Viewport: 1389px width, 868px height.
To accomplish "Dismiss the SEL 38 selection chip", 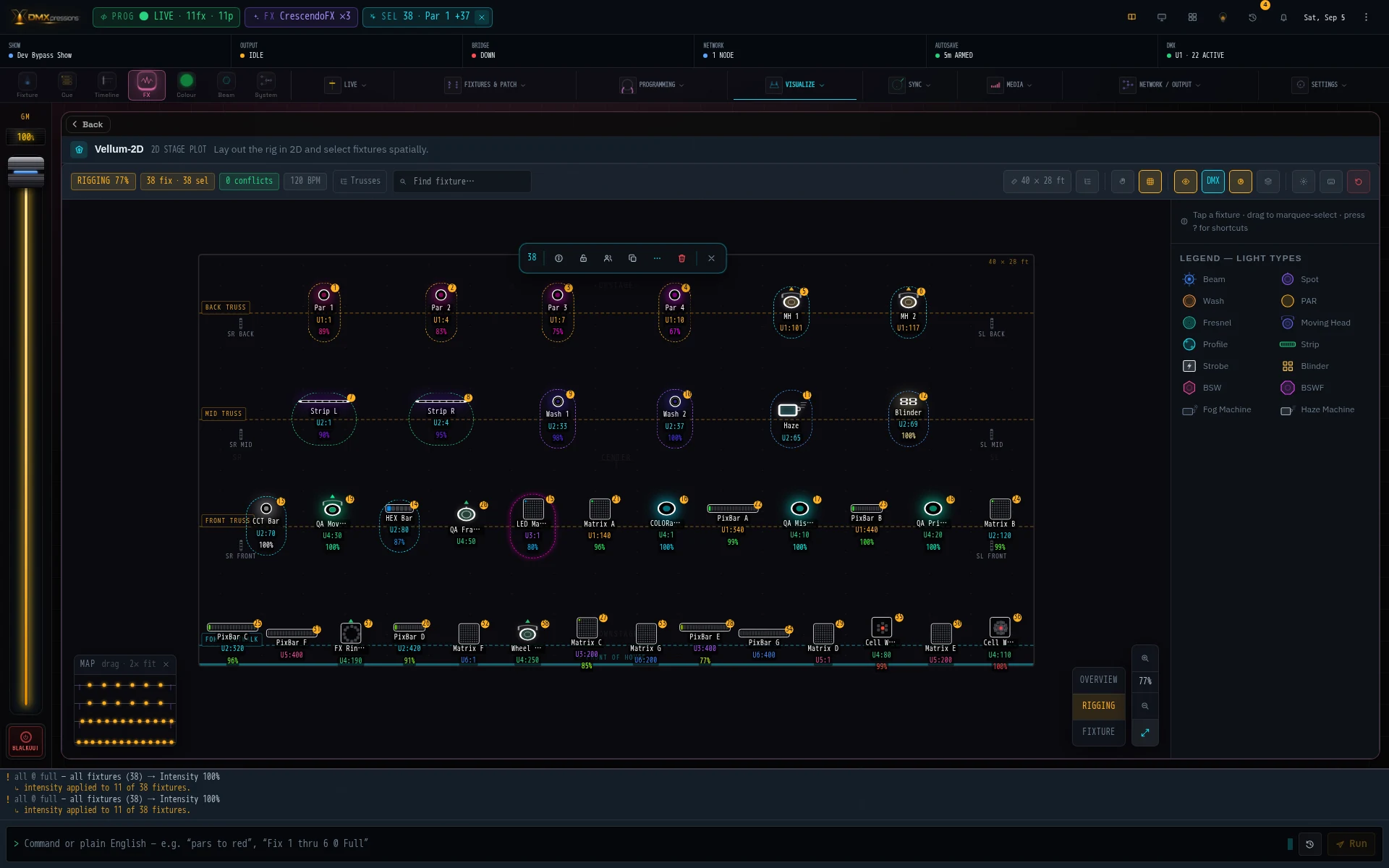I will coord(482,17).
